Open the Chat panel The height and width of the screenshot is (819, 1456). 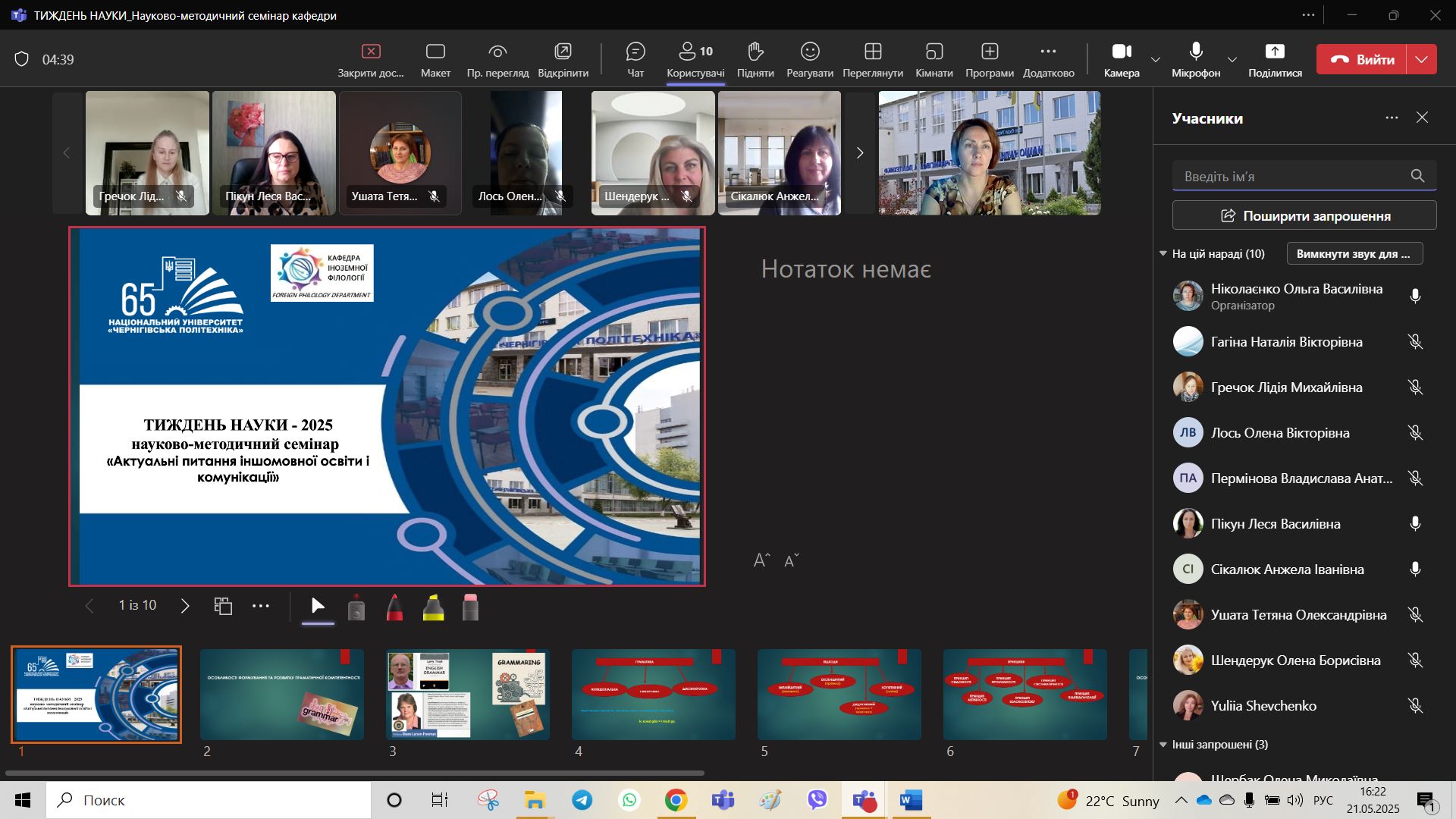click(x=635, y=59)
